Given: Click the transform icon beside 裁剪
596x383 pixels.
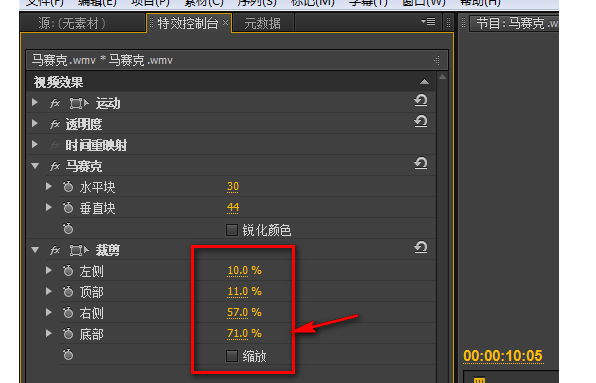Looking at the screenshot, I should click(x=79, y=250).
